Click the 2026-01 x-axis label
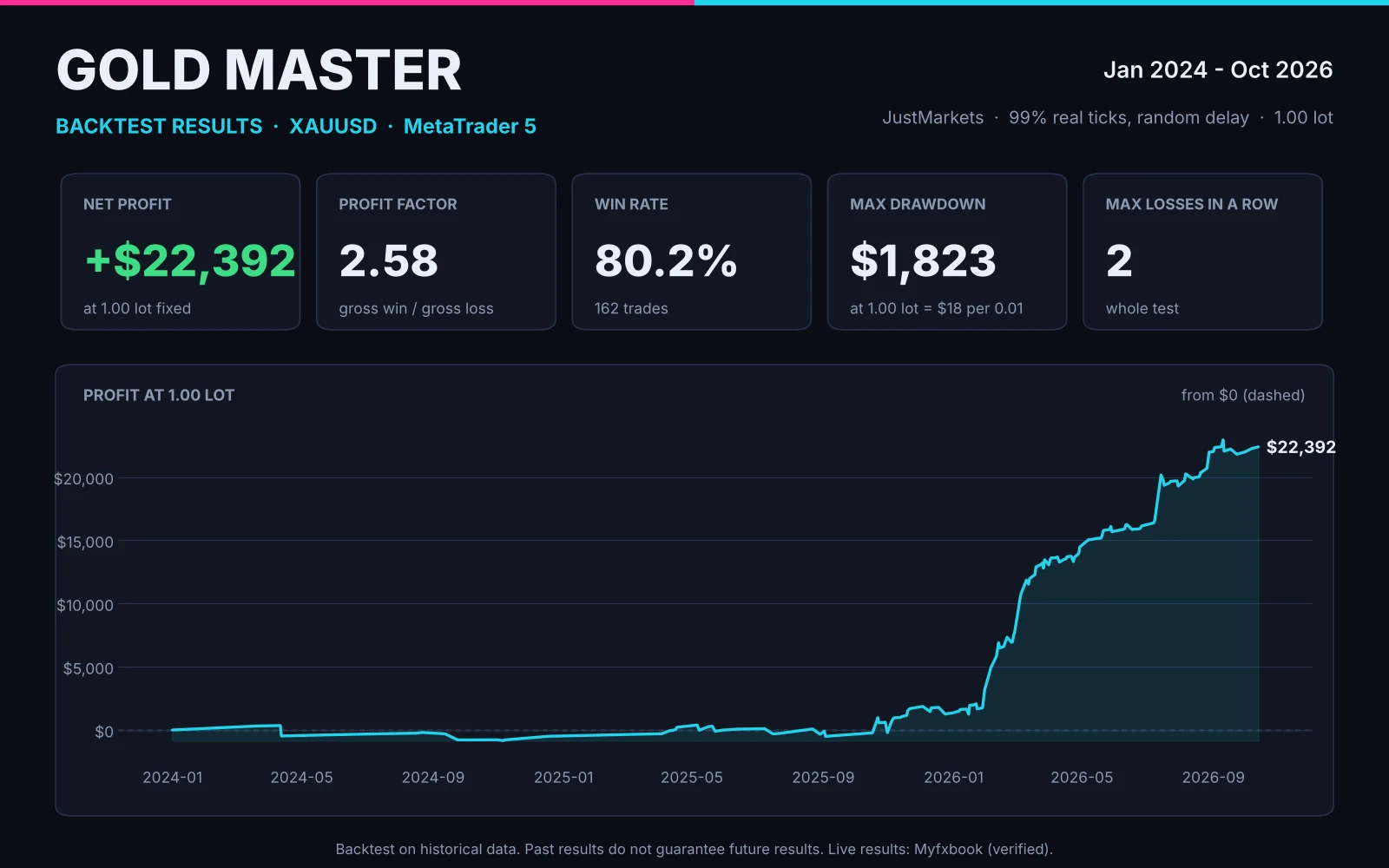 click(954, 778)
